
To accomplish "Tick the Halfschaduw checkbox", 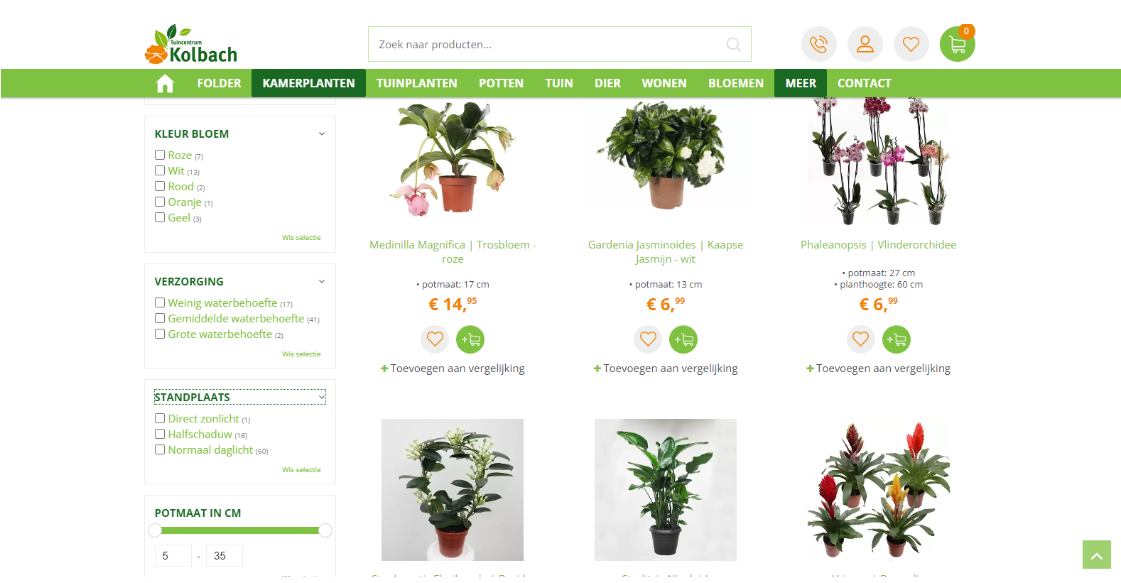I will pos(160,434).
